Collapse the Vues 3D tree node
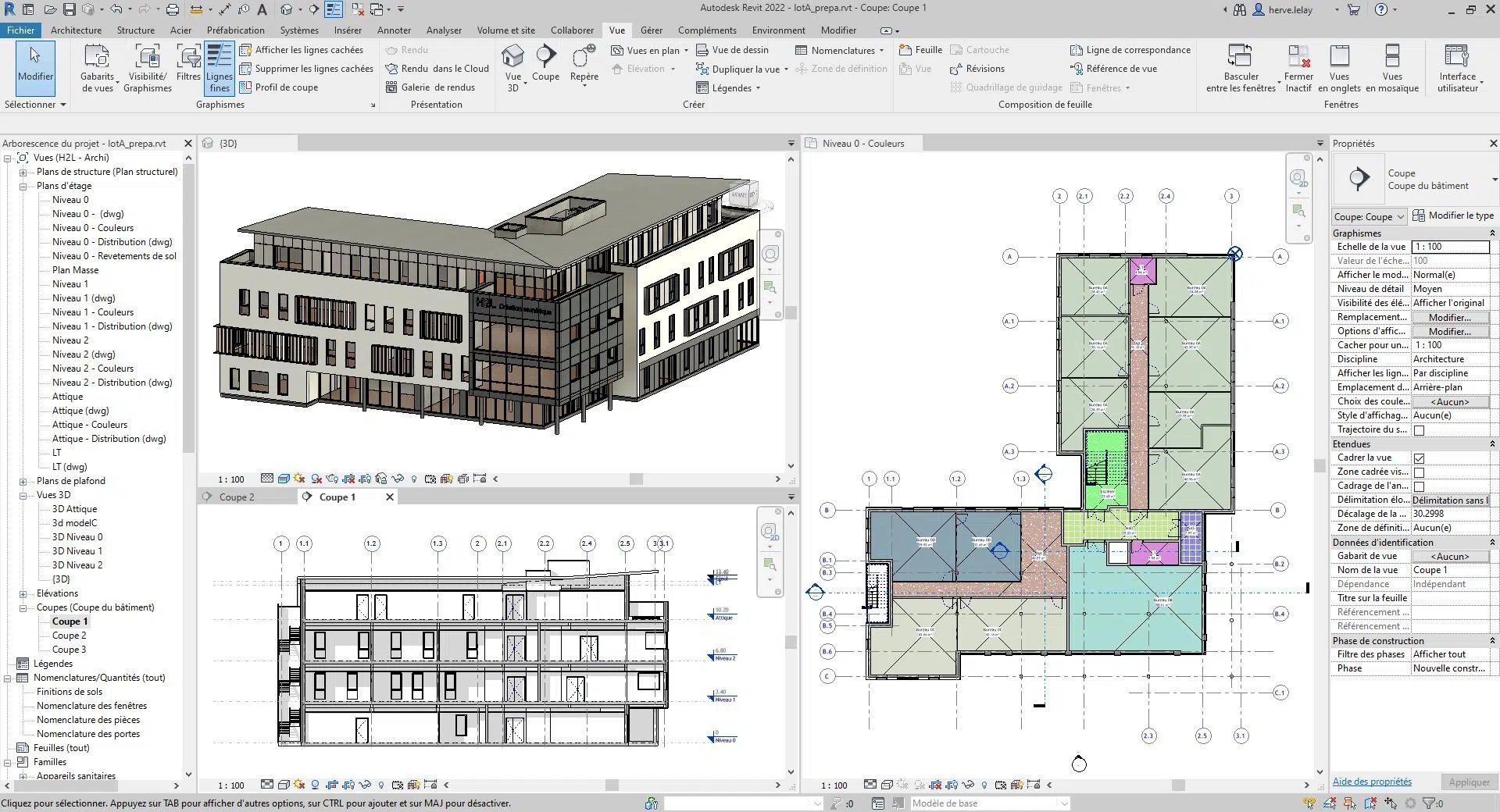The height and width of the screenshot is (812, 1500). pos(23,495)
